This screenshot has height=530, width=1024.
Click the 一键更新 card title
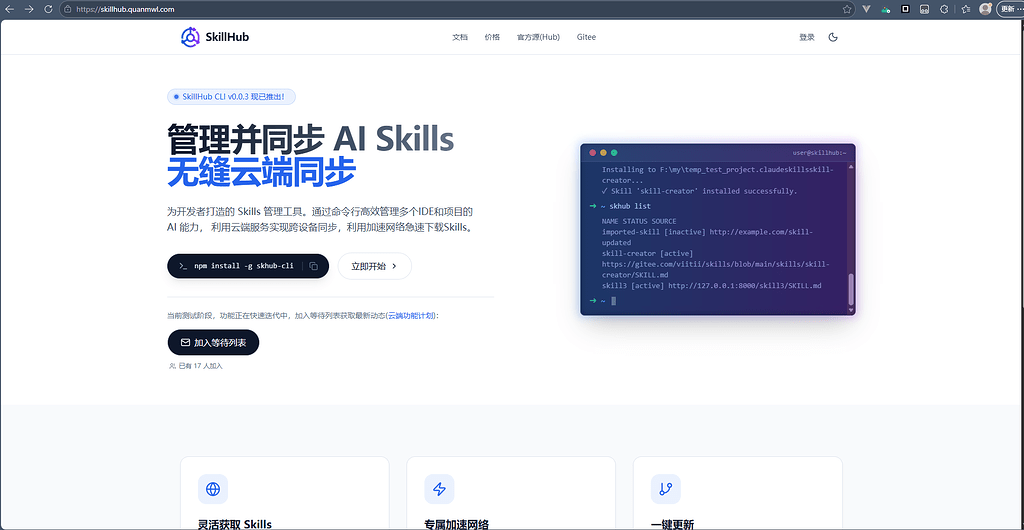[x=672, y=523]
